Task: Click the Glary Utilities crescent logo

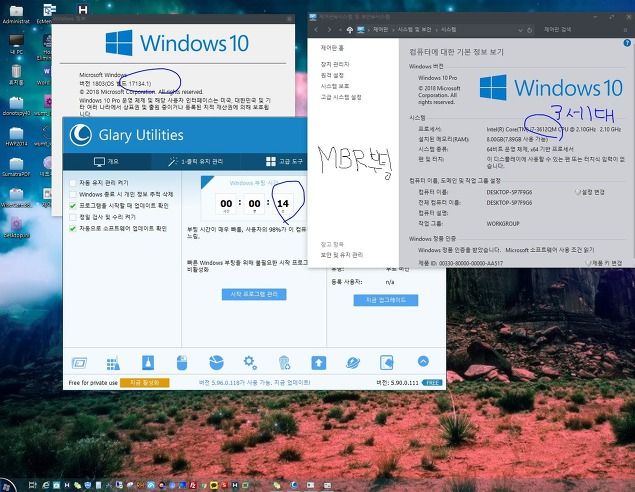Action: pos(80,134)
